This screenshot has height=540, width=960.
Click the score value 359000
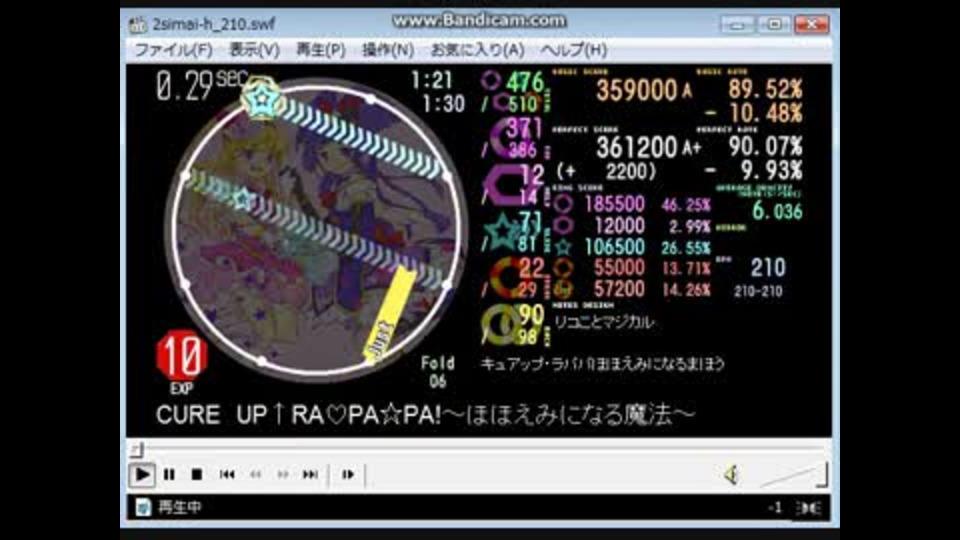click(636, 91)
